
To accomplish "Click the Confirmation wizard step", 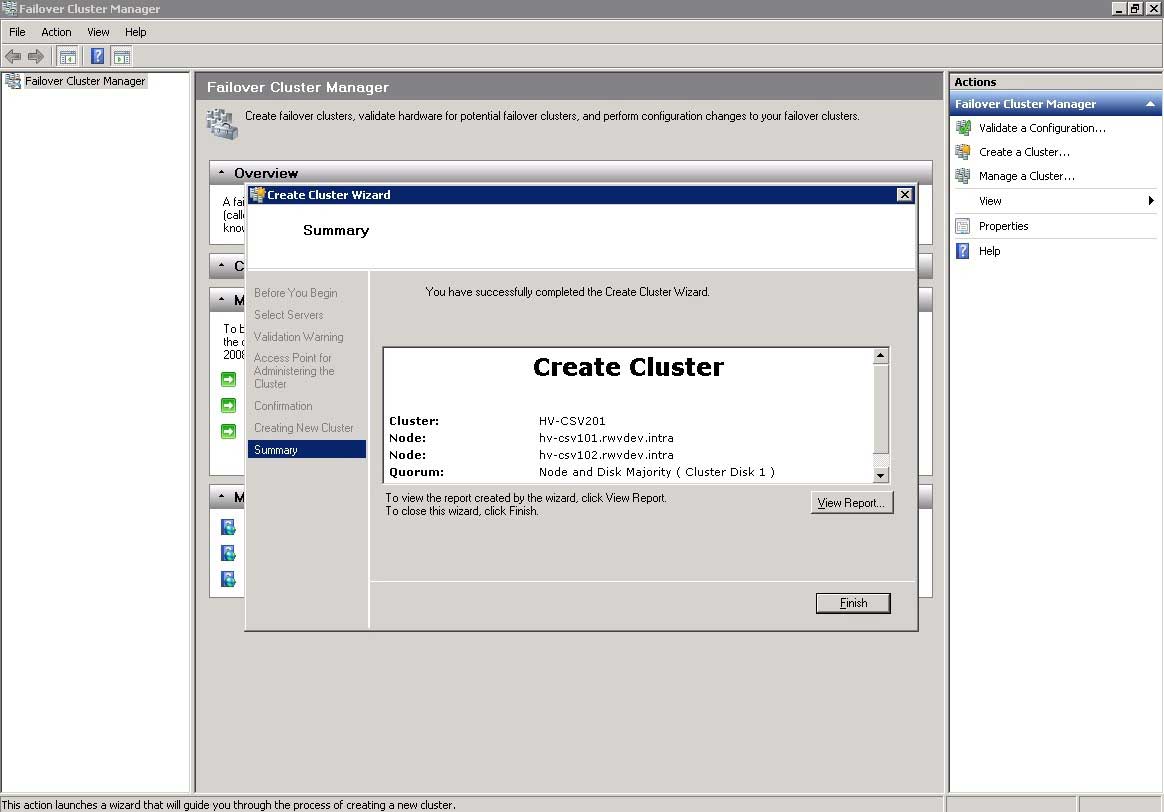I will [x=283, y=406].
